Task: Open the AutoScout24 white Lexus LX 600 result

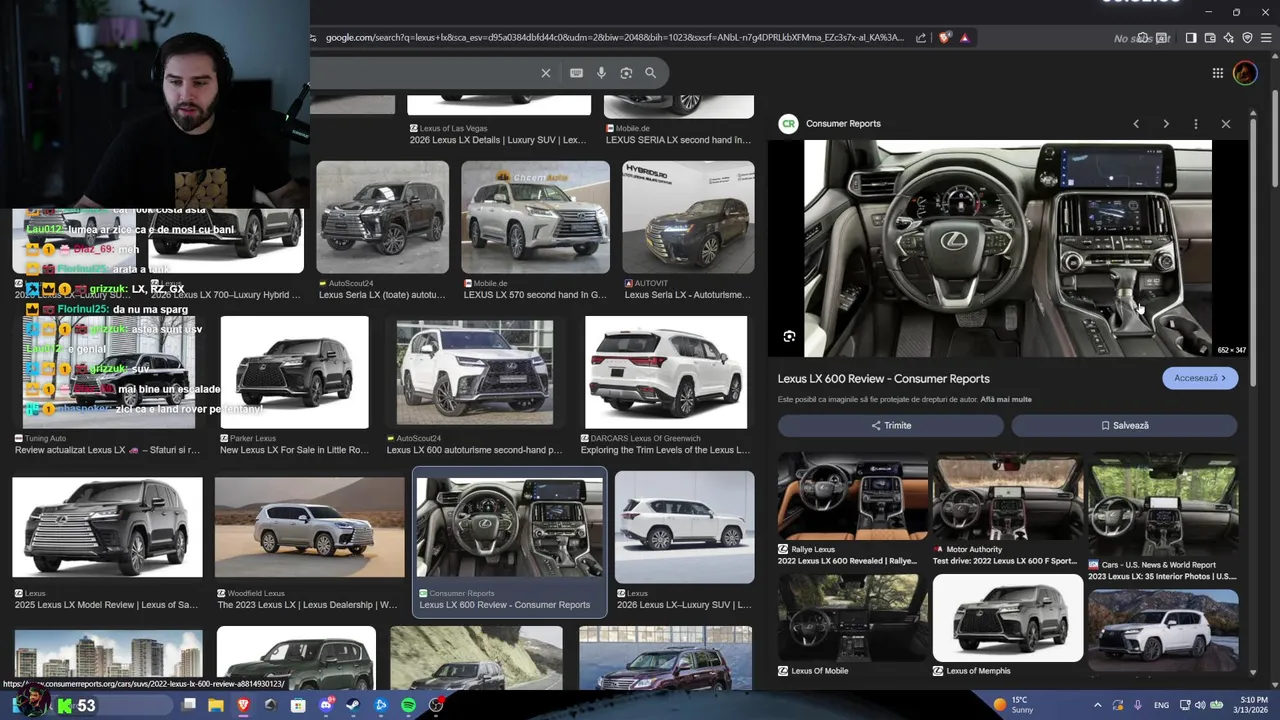Action: point(474,372)
